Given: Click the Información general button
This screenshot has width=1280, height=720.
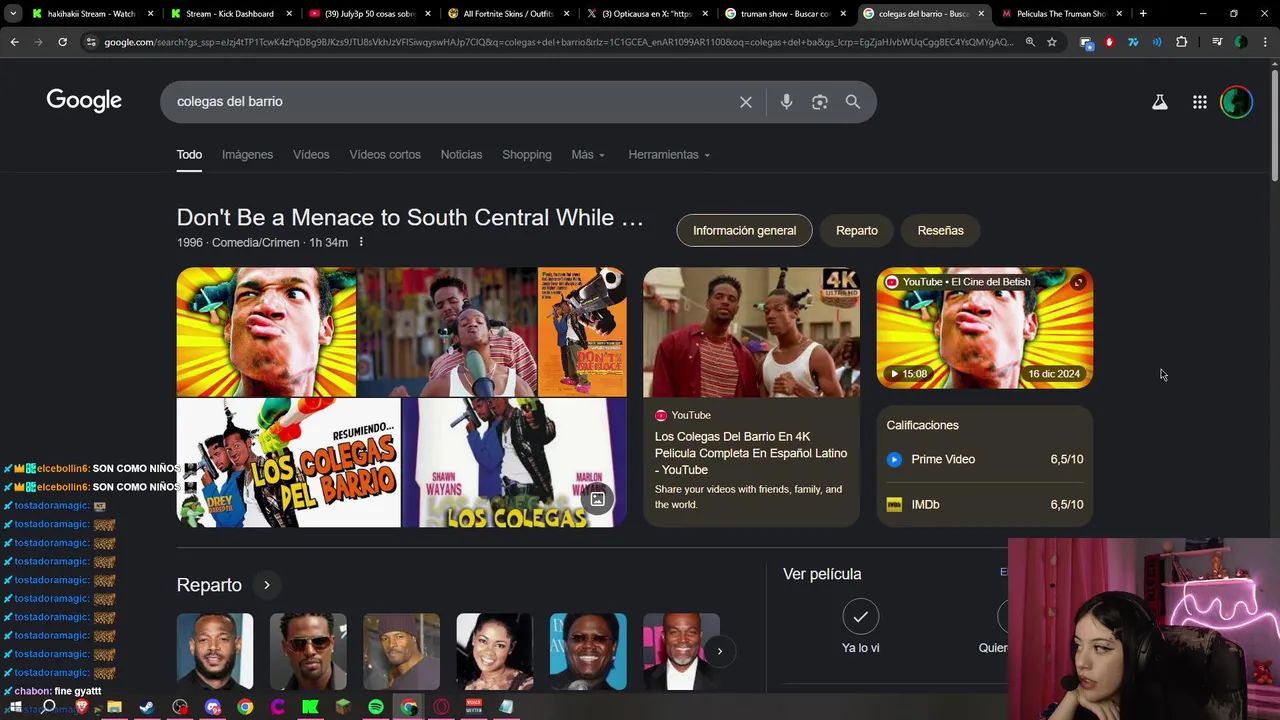Looking at the screenshot, I should [745, 231].
